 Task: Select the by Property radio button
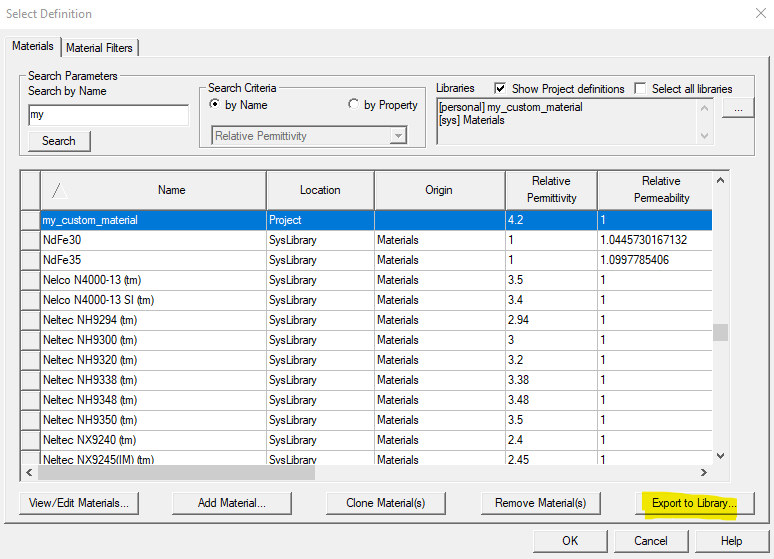(x=354, y=105)
